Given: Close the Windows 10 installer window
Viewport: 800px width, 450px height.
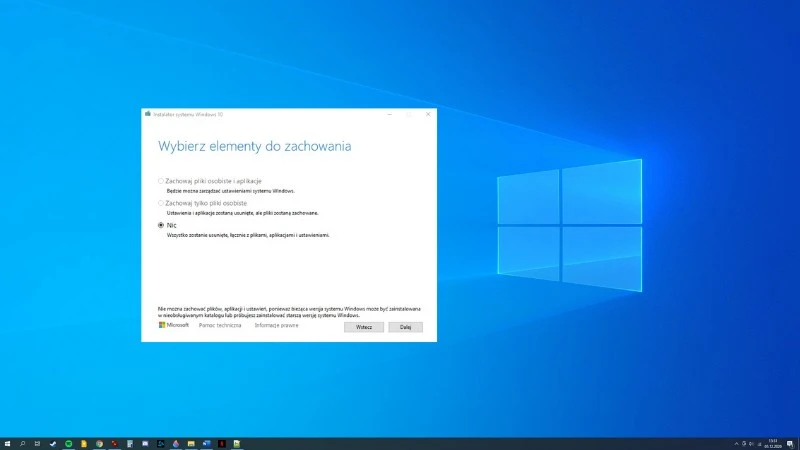Looking at the screenshot, I should click(x=428, y=114).
